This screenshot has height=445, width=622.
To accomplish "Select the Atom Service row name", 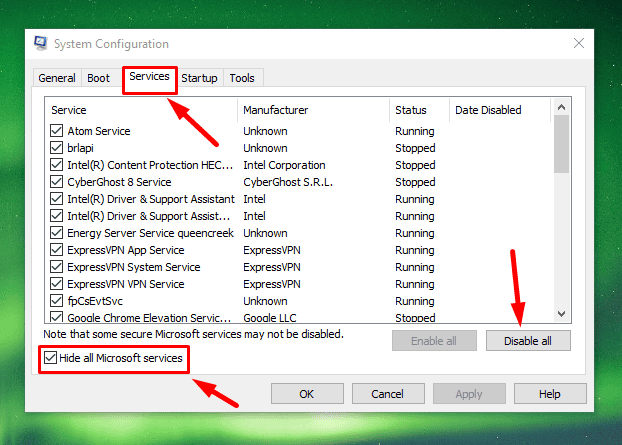I will coord(99,131).
